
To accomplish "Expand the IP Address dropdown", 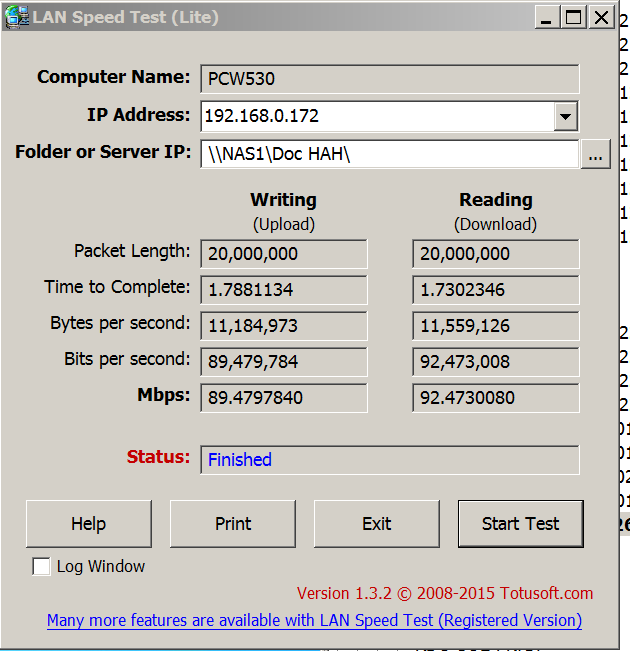I will [x=566, y=116].
